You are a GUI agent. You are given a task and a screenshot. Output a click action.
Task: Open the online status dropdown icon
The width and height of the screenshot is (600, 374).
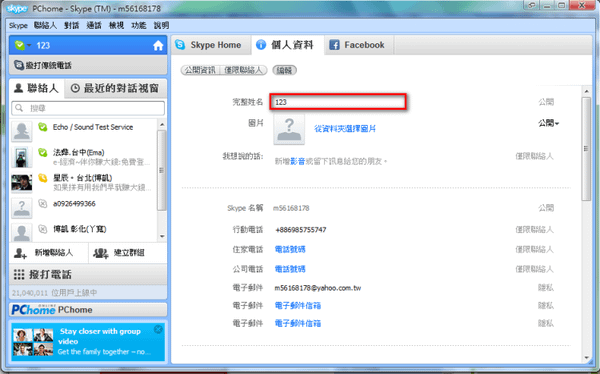click(23, 46)
